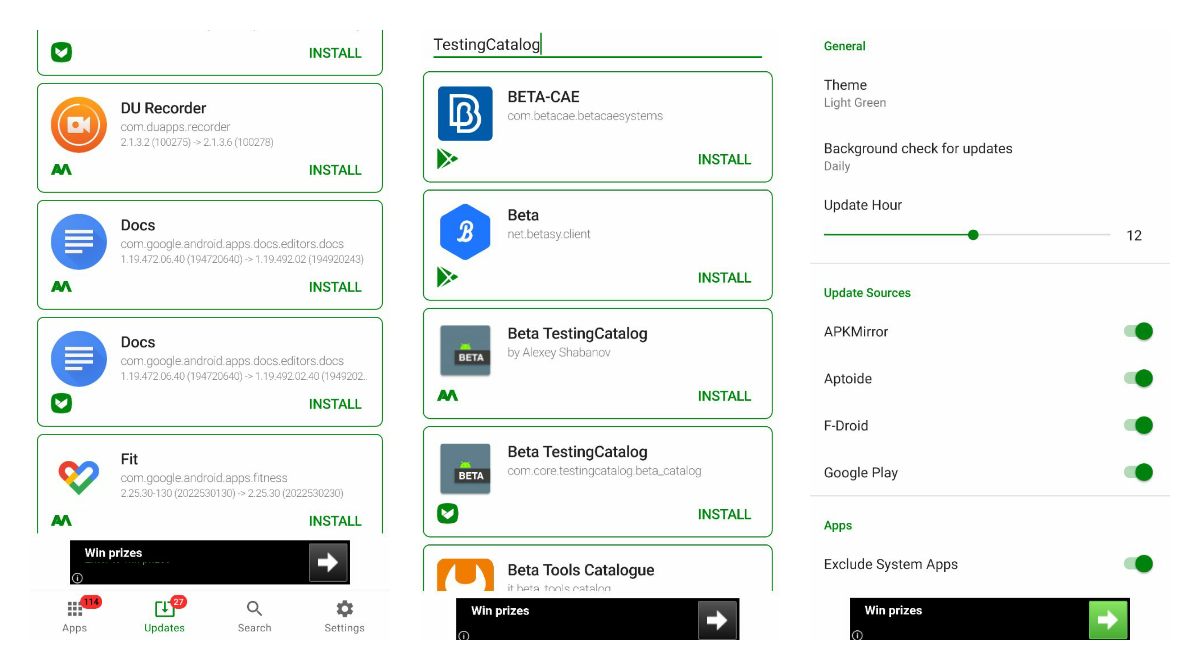1200x670 pixels.
Task: Click the Beta TestingCatalog app icon
Action: click(465, 352)
